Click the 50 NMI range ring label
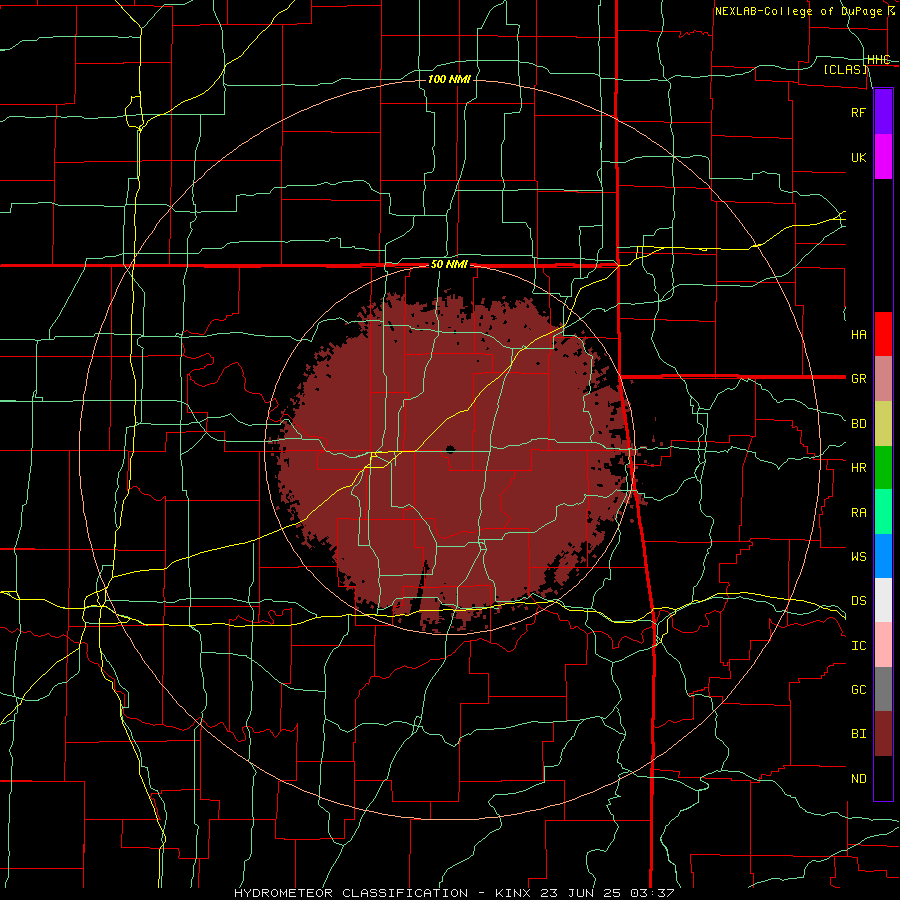Viewport: 900px width, 900px height. (x=449, y=265)
